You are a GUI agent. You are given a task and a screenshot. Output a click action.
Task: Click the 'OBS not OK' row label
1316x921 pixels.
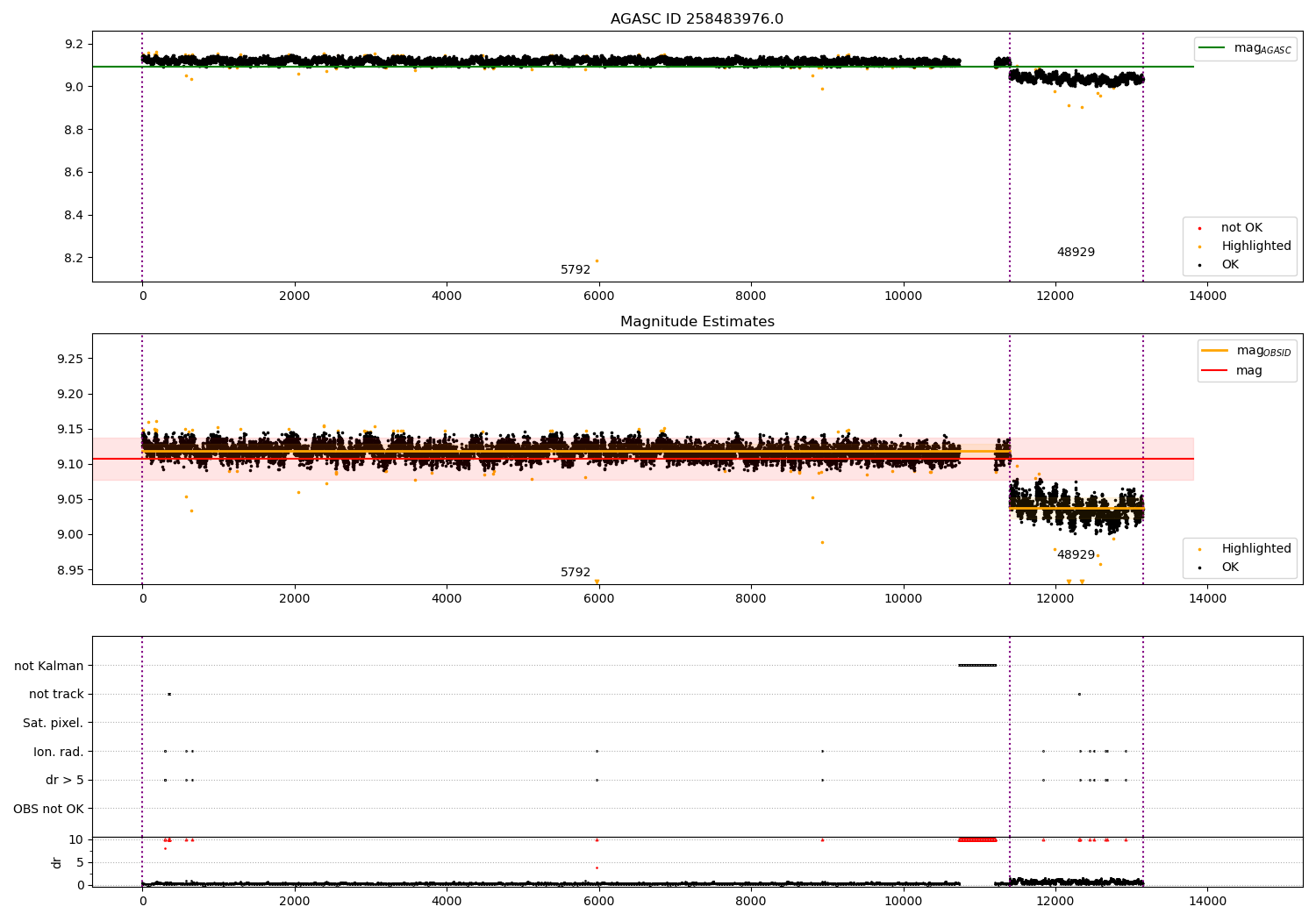click(48, 810)
